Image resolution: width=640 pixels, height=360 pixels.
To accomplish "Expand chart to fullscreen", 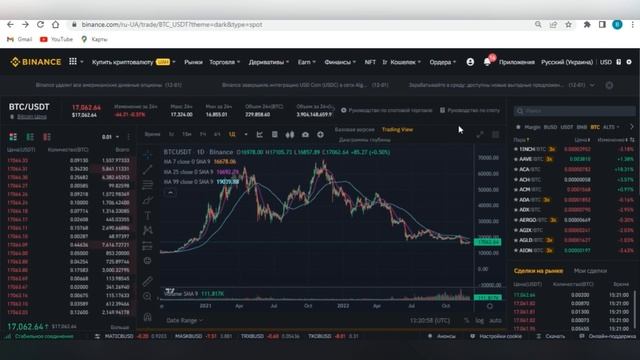I will pyautogui.click(x=480, y=134).
